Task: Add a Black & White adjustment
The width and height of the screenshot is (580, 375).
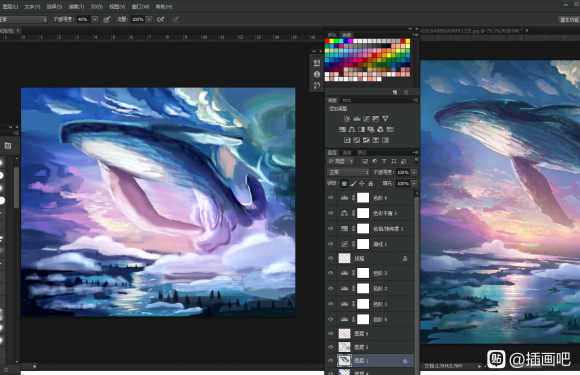Action: 361,129
